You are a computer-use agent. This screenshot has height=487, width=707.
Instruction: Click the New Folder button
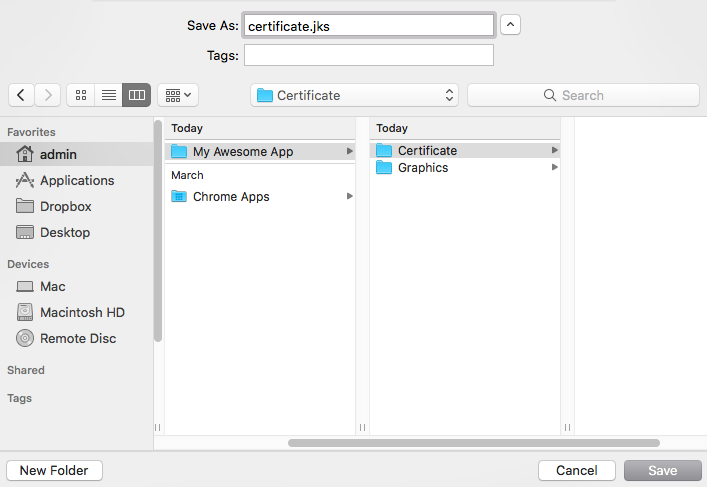click(54, 470)
